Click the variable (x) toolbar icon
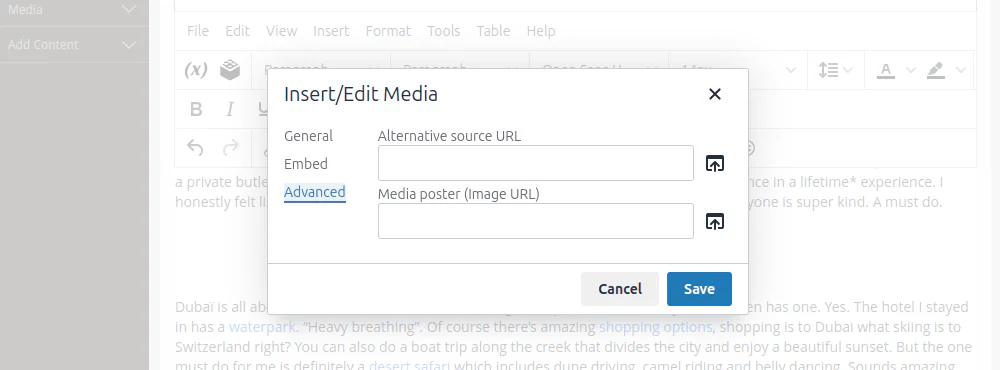This screenshot has height=370, width=1000. 196,70
